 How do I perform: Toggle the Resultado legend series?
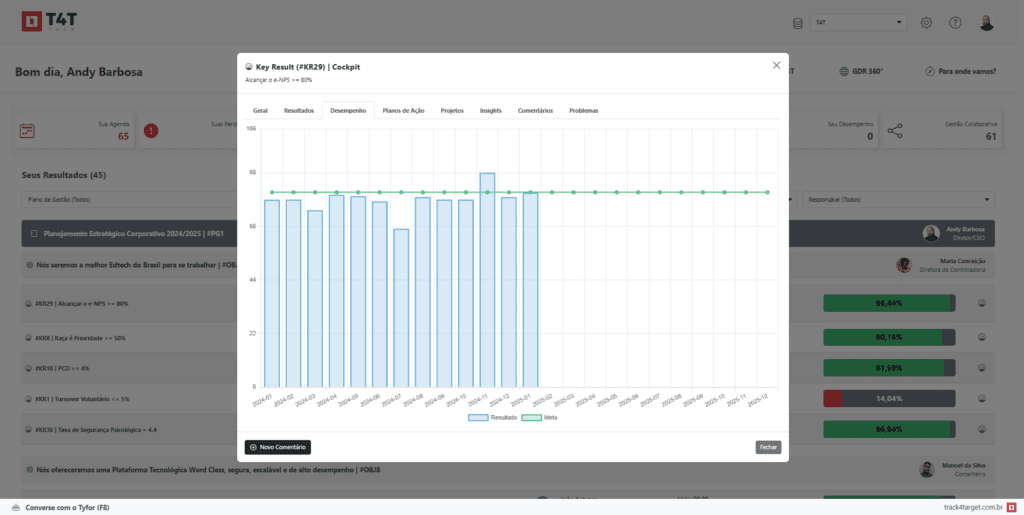(492, 416)
